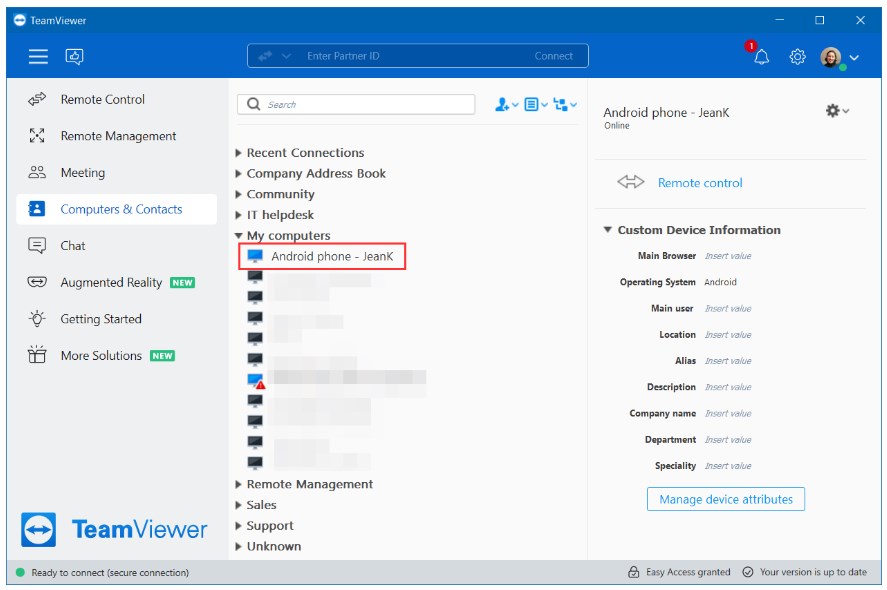Collapse the My computers group

[239, 236]
